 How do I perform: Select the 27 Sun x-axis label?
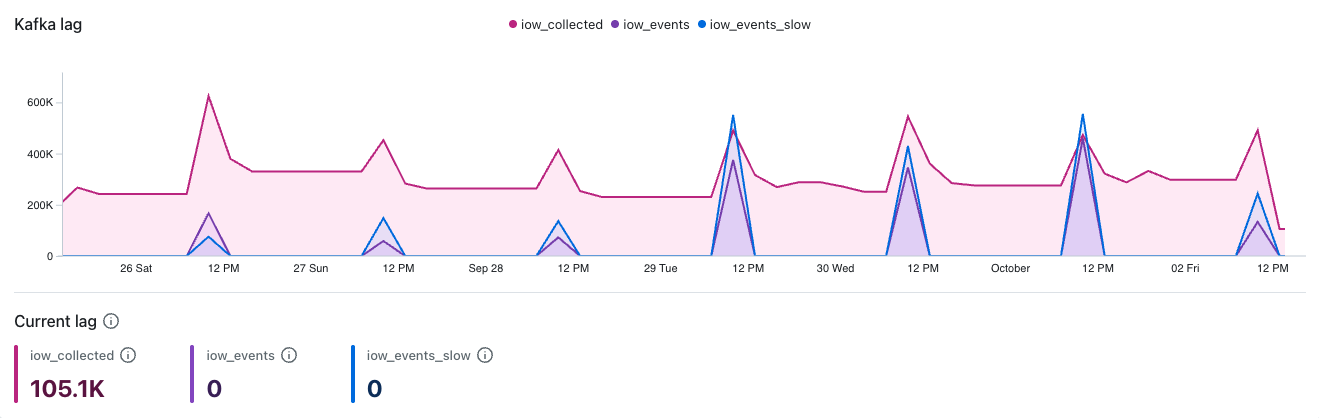[x=311, y=268]
